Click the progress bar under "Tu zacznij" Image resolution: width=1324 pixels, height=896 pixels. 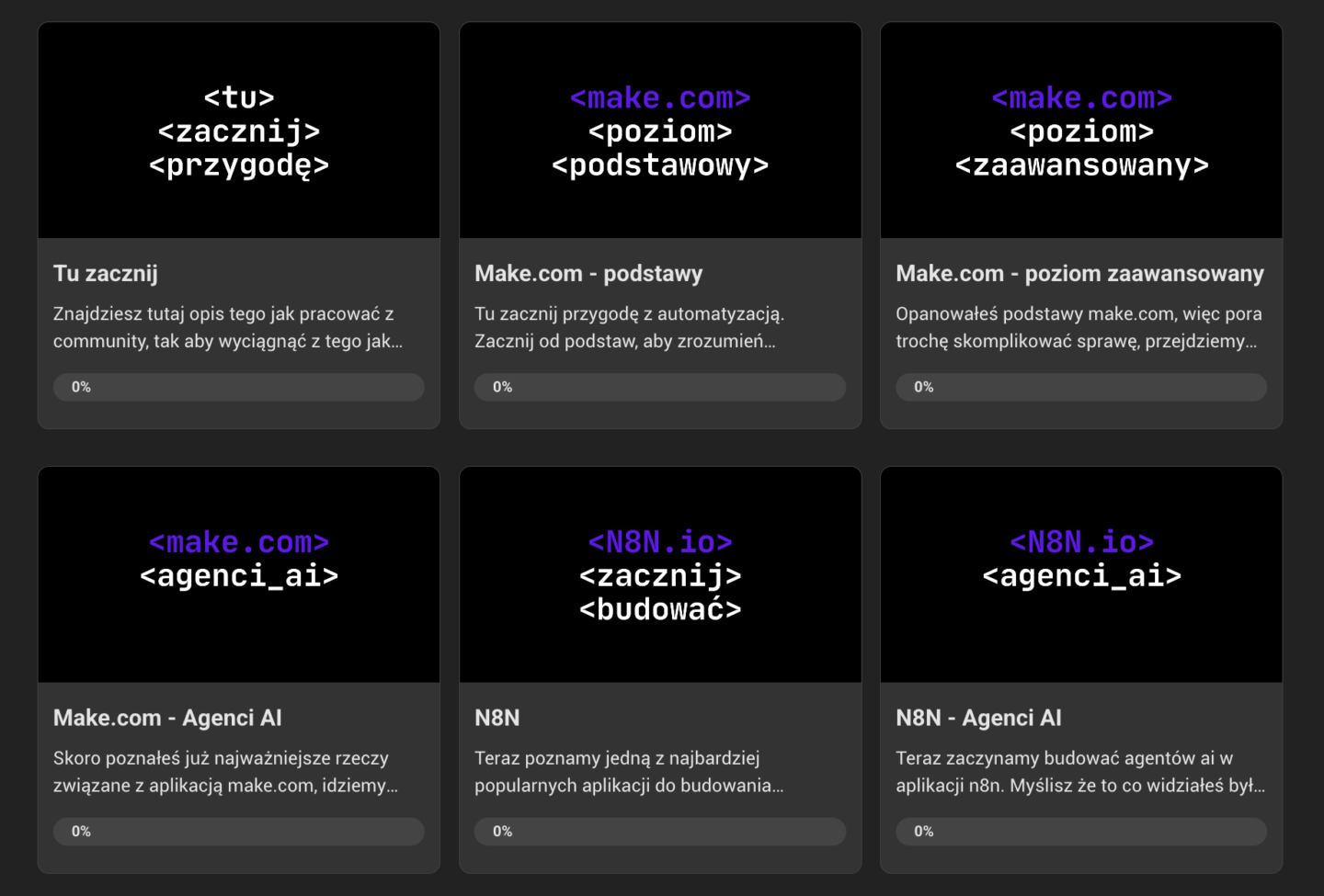click(x=239, y=387)
